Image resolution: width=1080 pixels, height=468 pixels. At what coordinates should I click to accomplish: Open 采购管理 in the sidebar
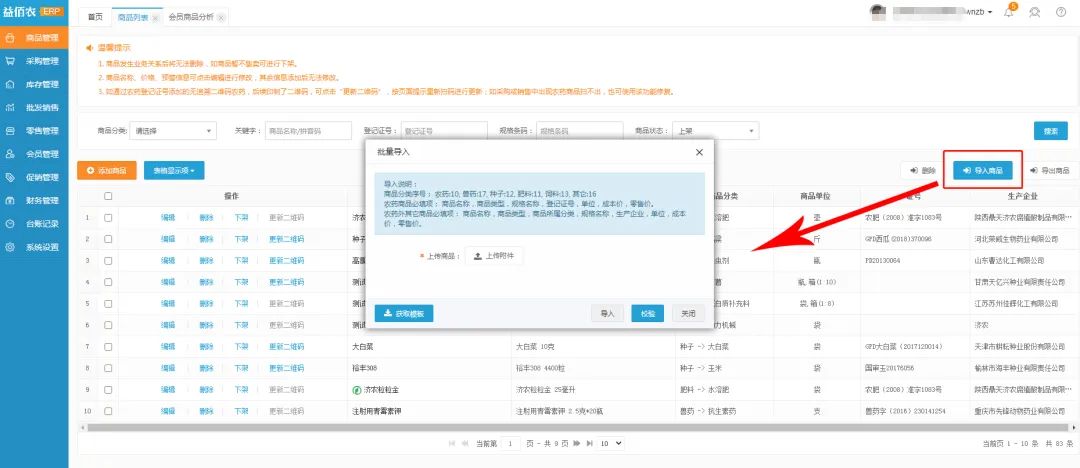35,61
